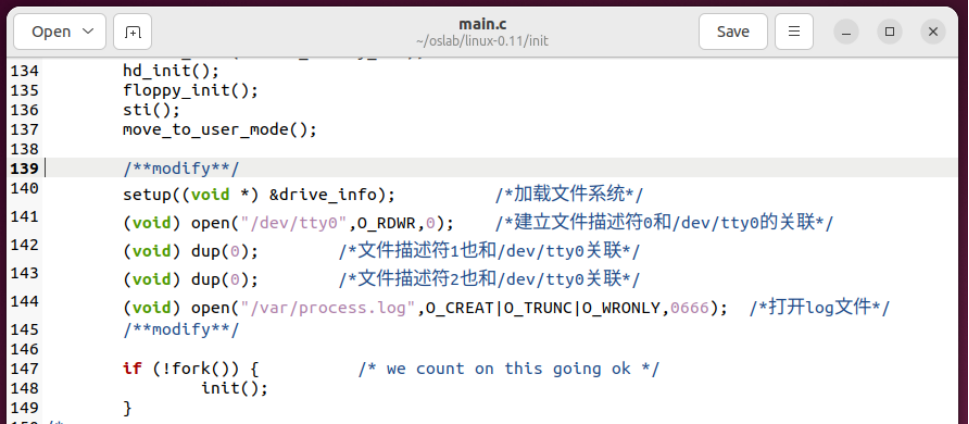Click the move_to_user_mode(); line
This screenshot has height=424, width=969.
tap(219, 130)
